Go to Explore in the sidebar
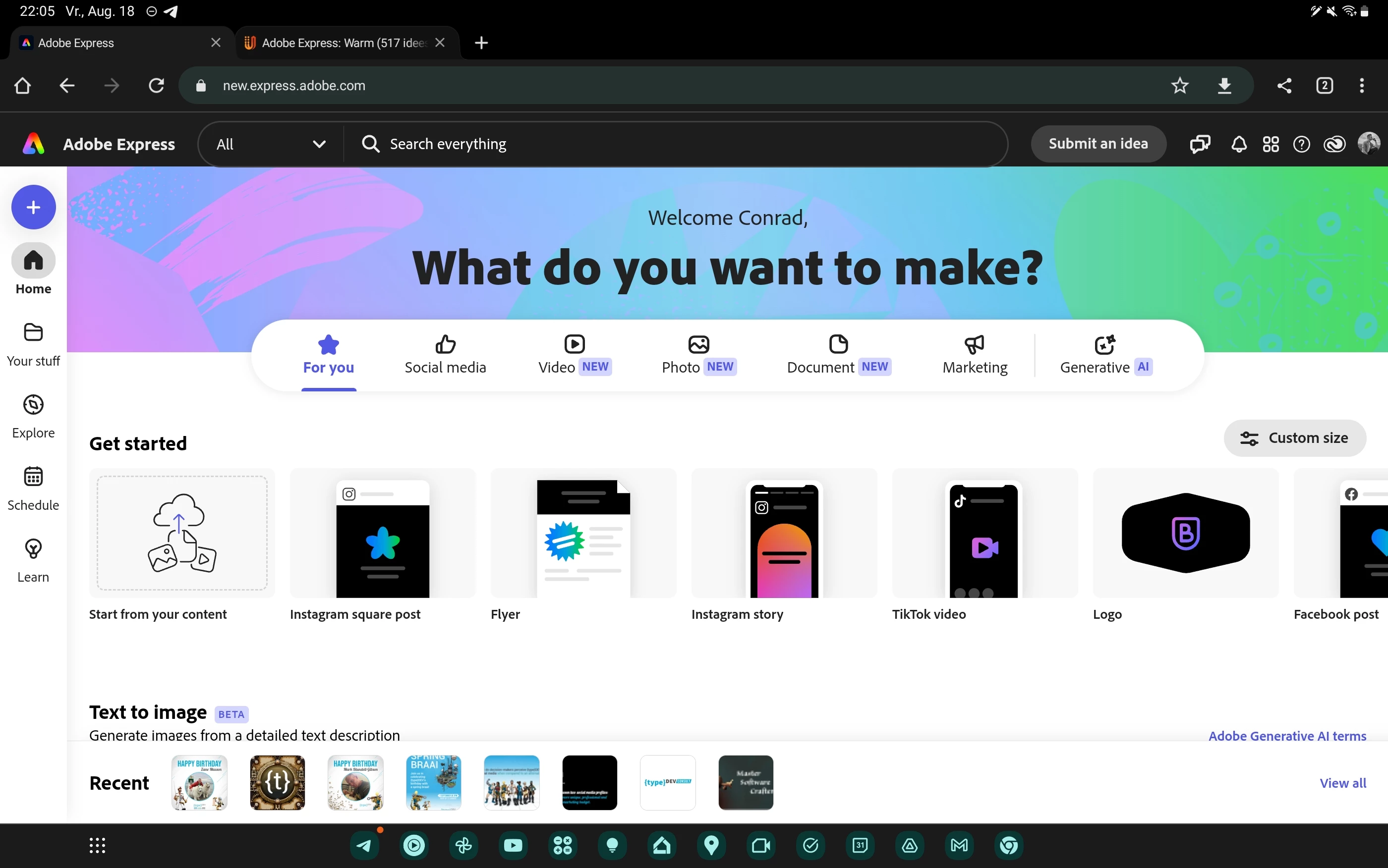The height and width of the screenshot is (868, 1388). point(33,417)
